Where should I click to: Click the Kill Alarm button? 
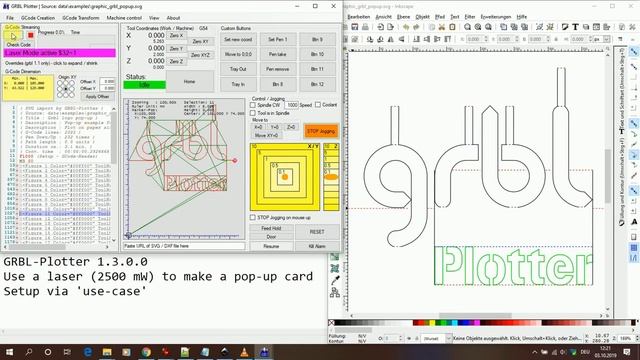tap(317, 246)
